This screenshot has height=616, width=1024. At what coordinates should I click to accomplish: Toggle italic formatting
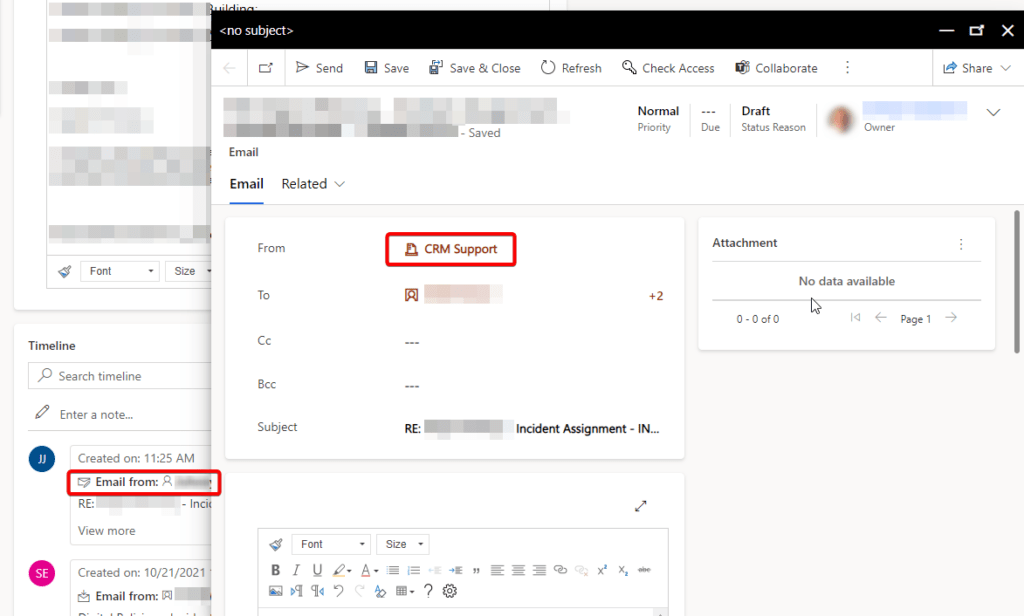(296, 569)
